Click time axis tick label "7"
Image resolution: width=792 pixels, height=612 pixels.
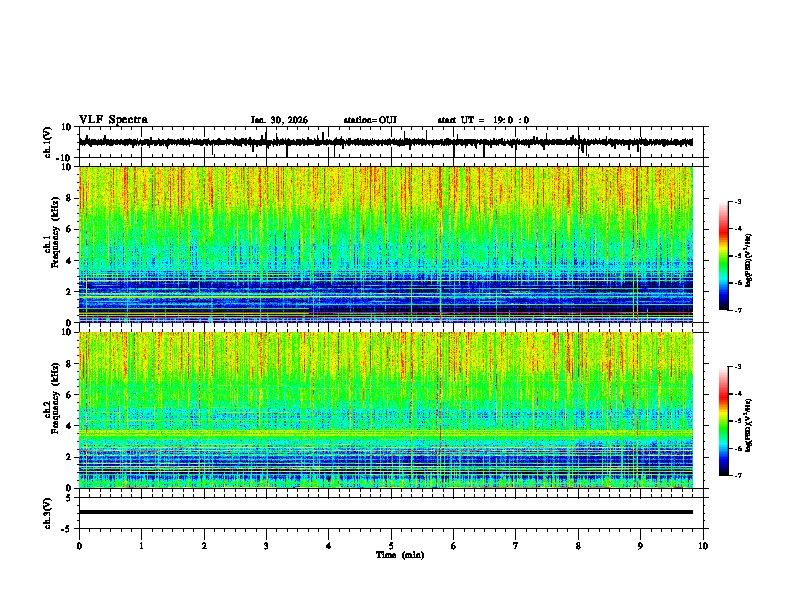coord(516,546)
